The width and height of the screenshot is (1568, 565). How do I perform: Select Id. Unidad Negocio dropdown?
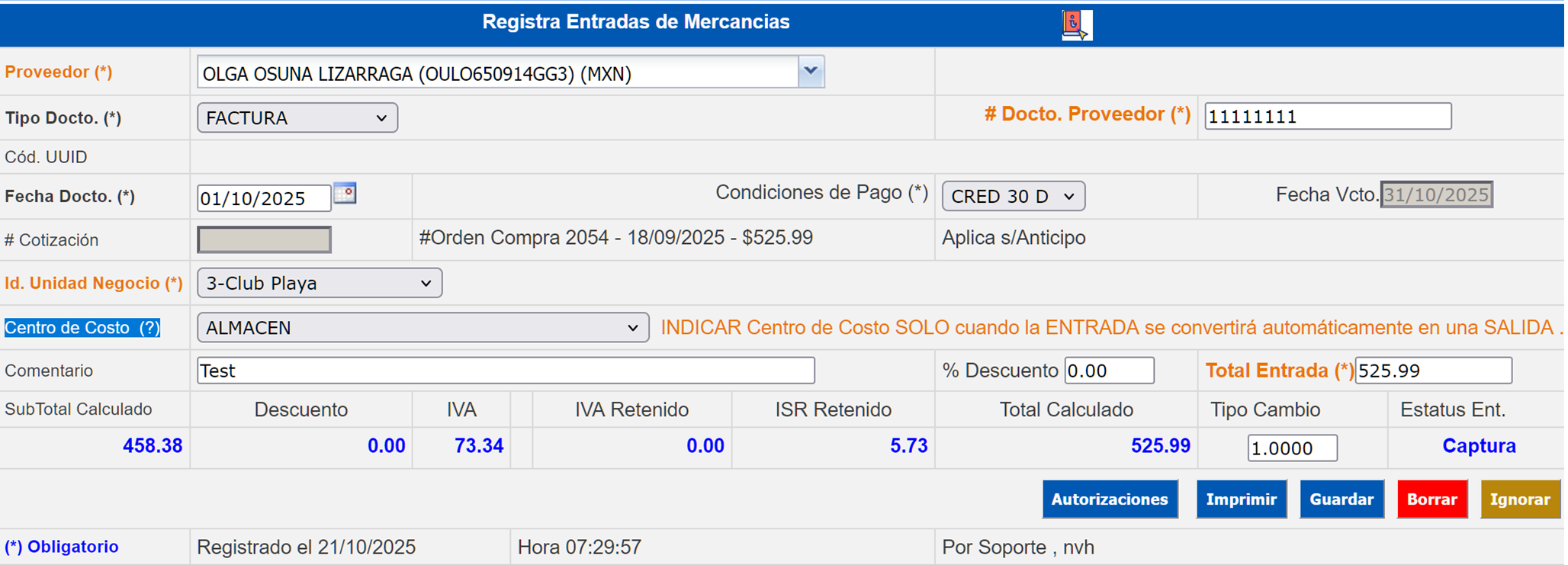pyautogui.click(x=319, y=284)
